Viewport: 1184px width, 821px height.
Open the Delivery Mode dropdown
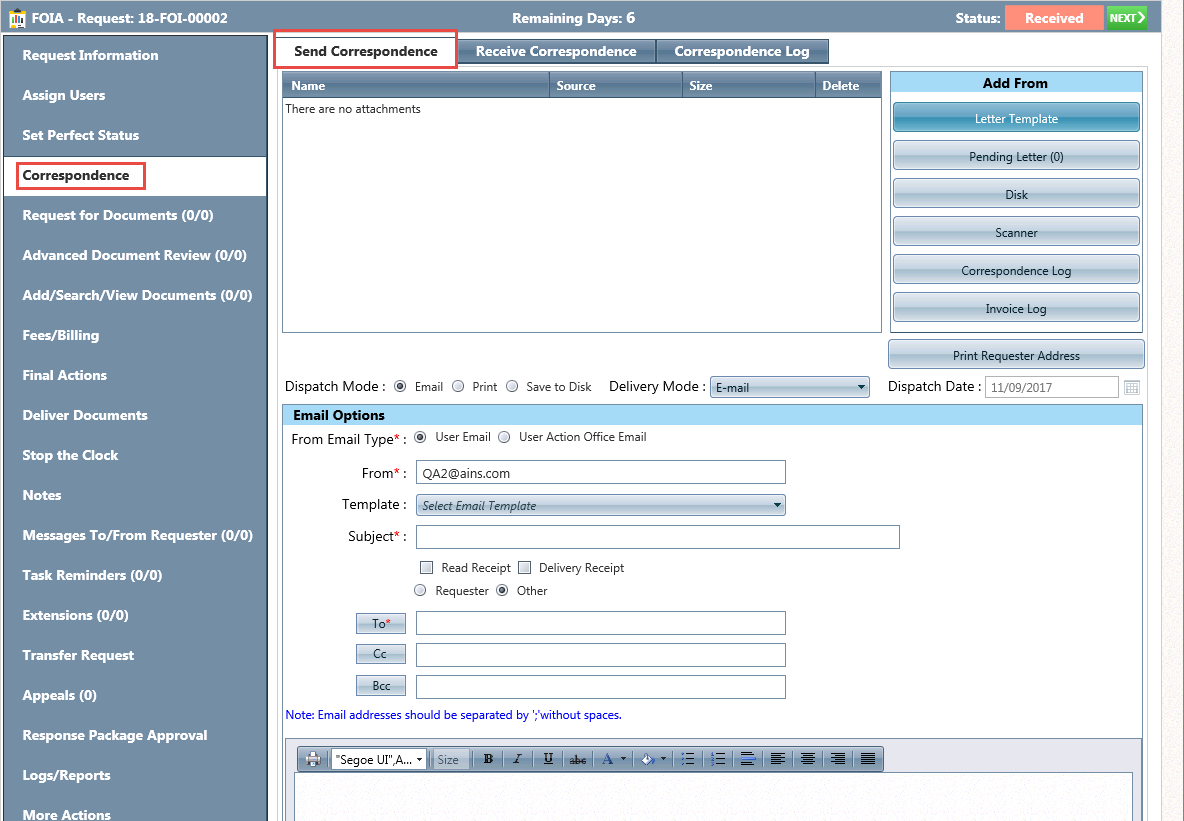[789, 388]
